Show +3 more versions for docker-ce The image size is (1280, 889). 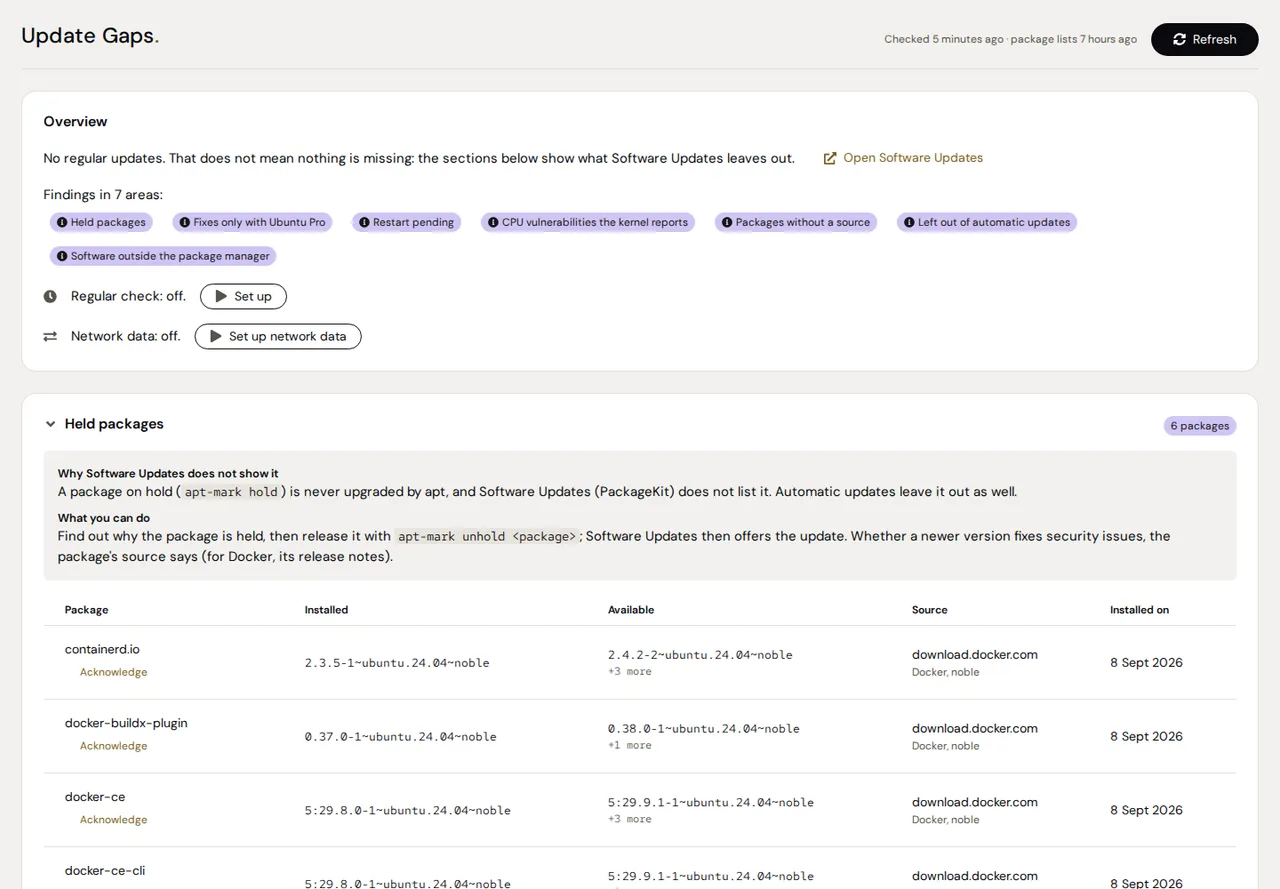(629, 820)
